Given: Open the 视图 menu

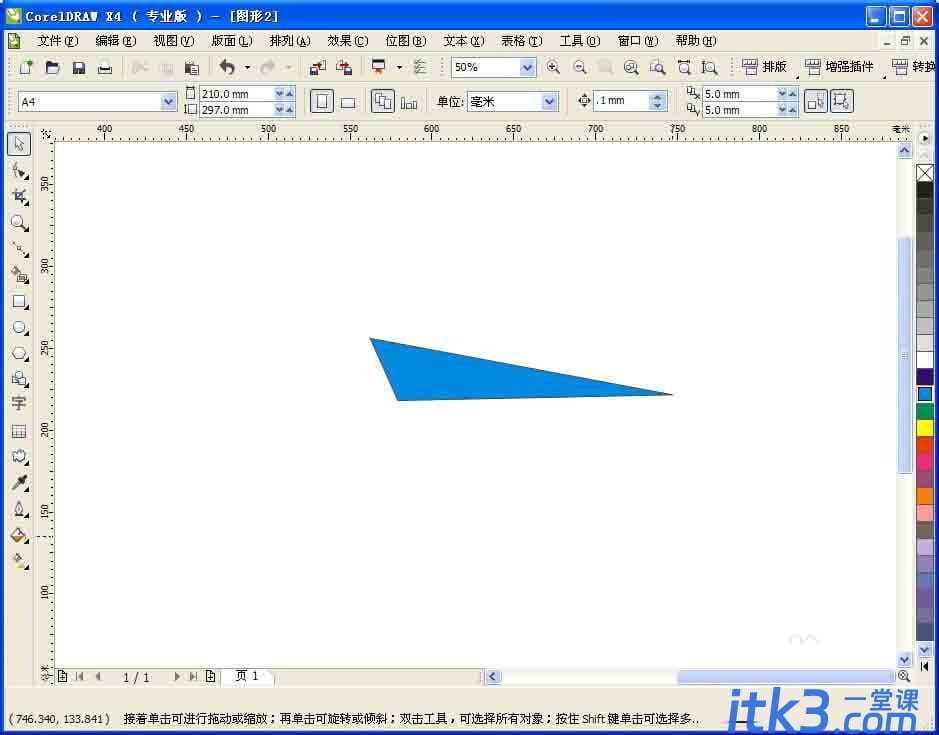Looking at the screenshot, I should point(174,41).
